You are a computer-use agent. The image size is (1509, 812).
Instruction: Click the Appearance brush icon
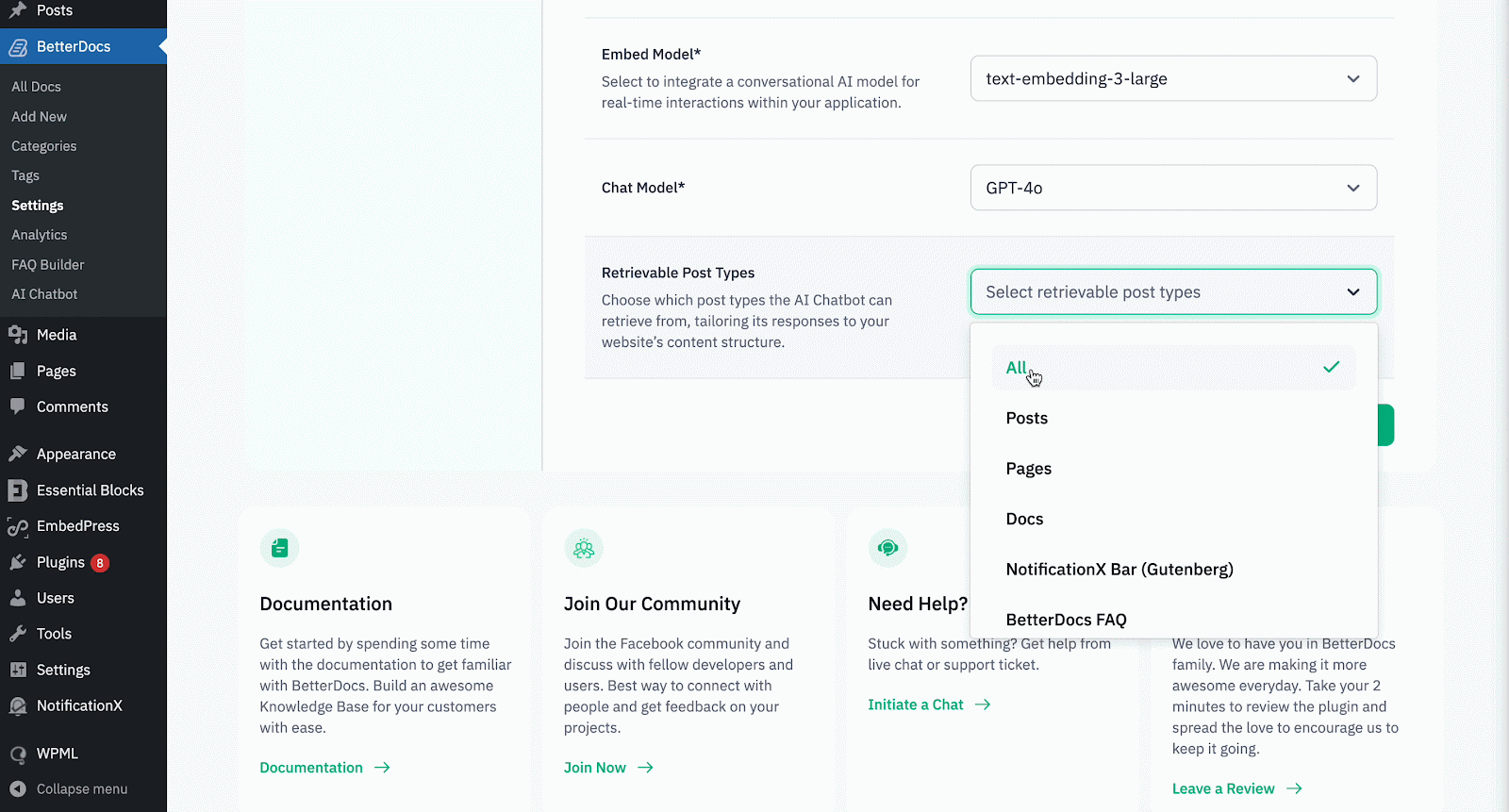tap(18, 454)
